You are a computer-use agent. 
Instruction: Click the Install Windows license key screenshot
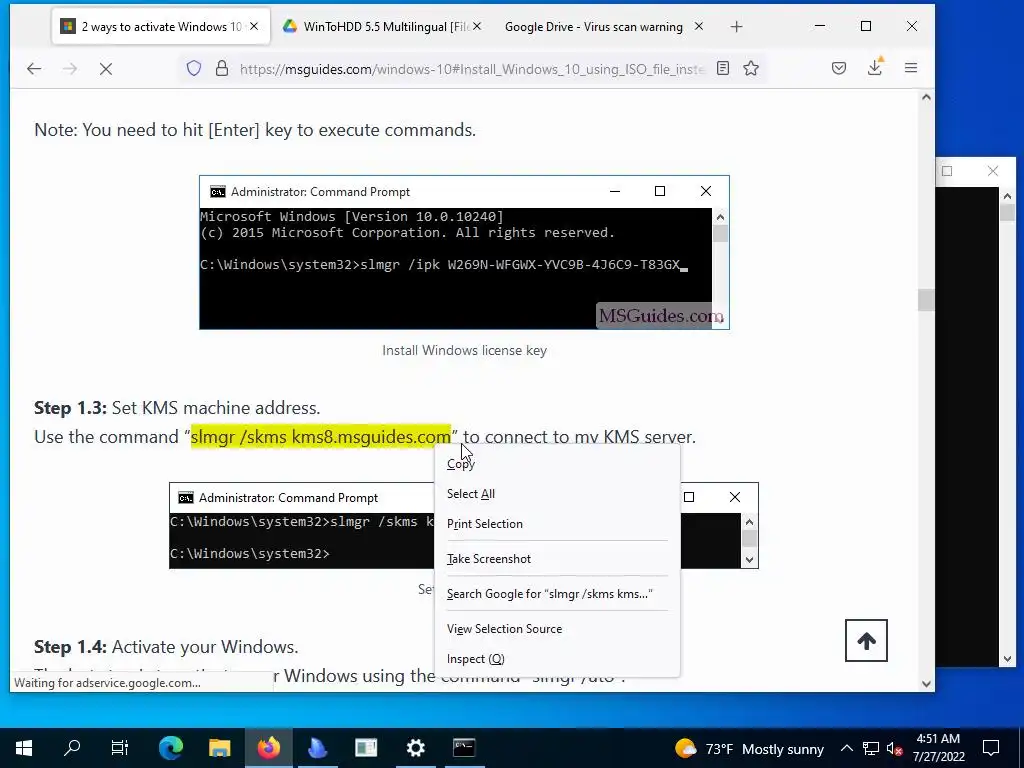[x=464, y=252]
